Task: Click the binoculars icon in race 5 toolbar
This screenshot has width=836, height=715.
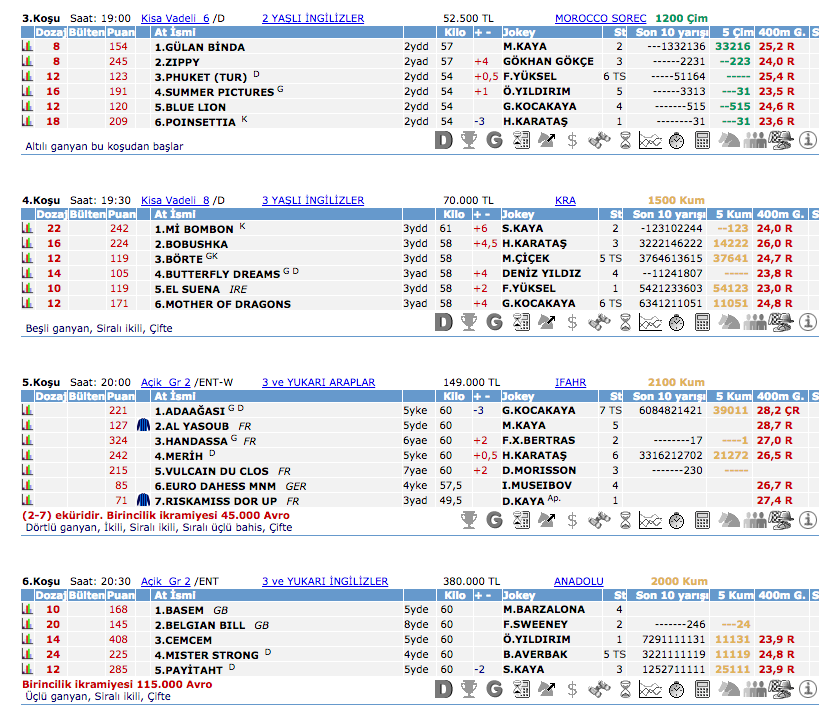Action: (599, 520)
